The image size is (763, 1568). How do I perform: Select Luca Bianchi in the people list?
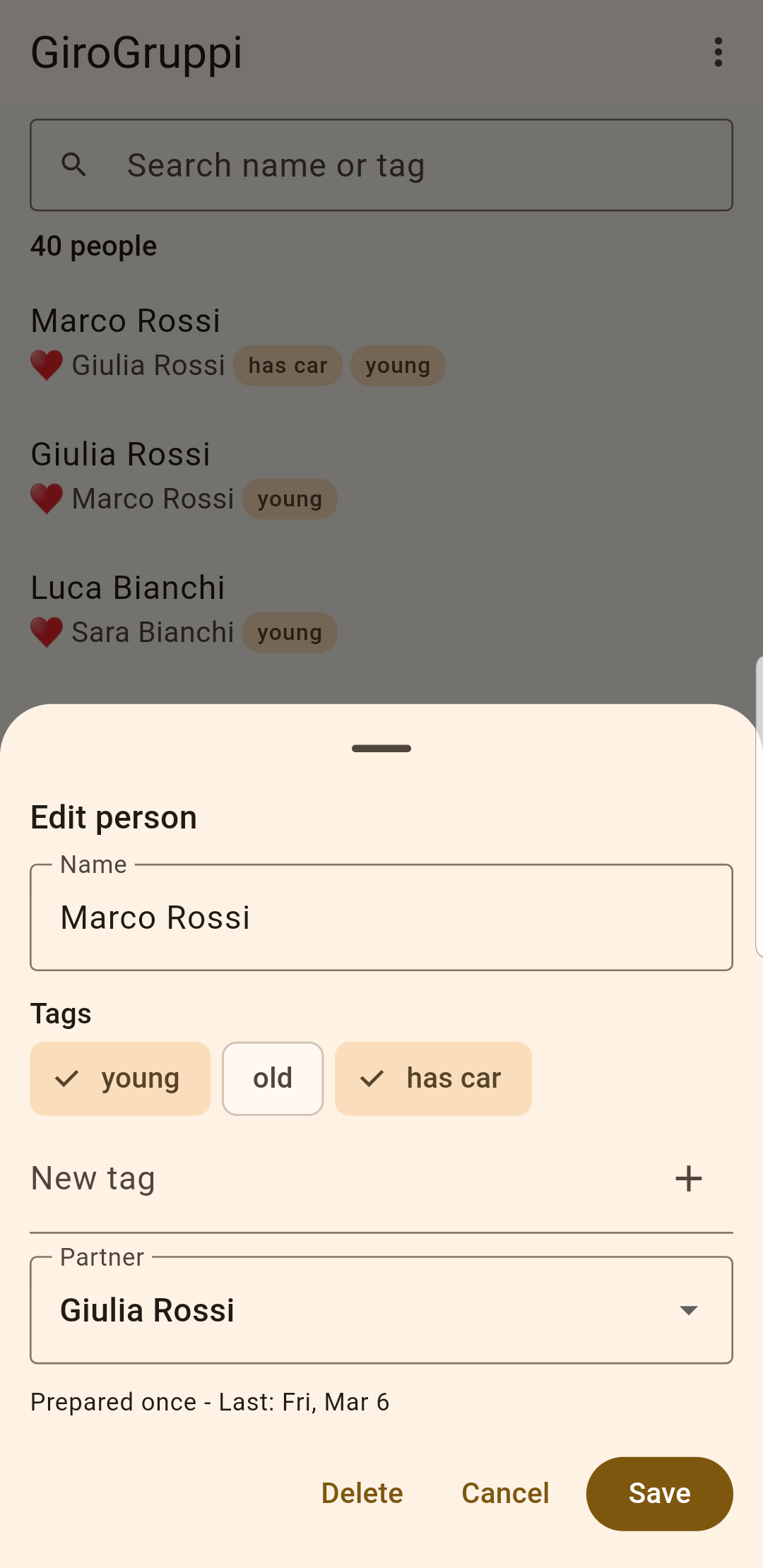tap(381, 610)
